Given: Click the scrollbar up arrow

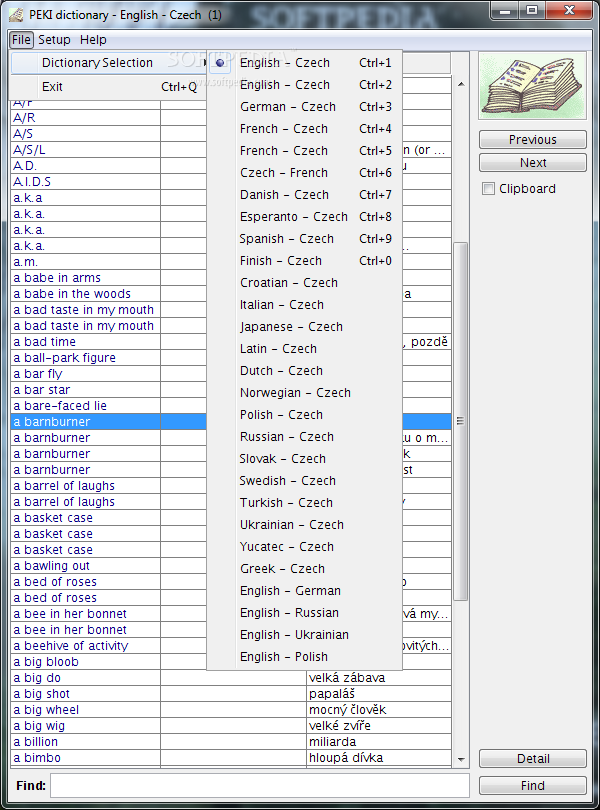Looking at the screenshot, I should (x=461, y=84).
